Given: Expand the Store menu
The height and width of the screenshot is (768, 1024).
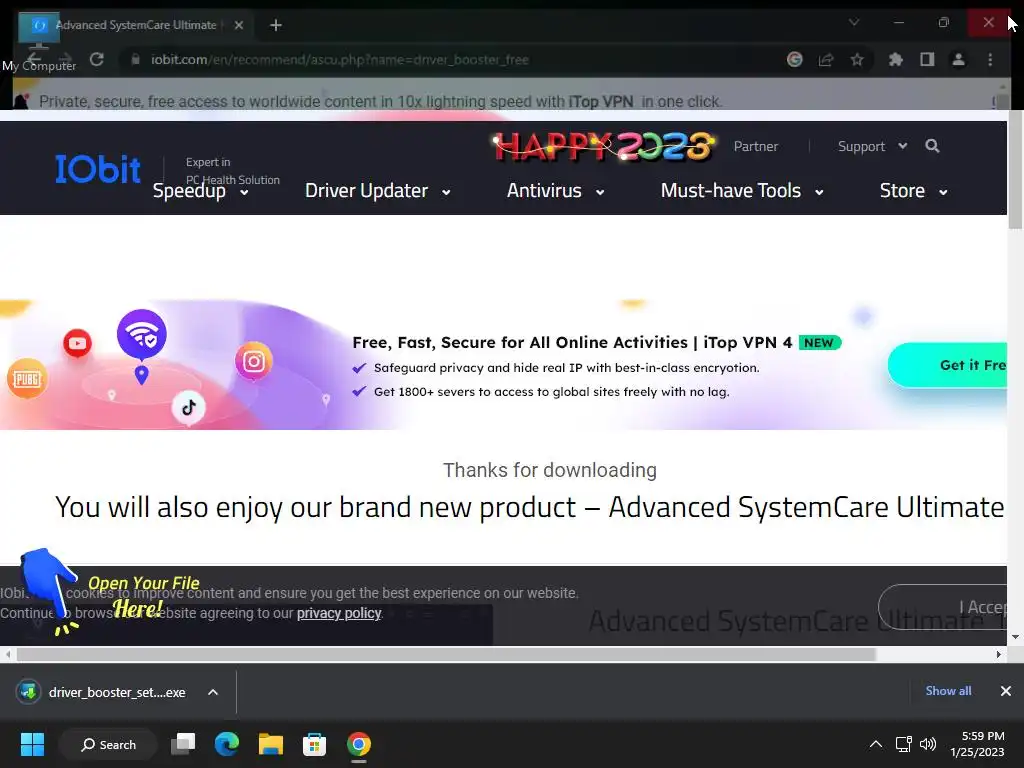Looking at the screenshot, I should [x=914, y=191].
